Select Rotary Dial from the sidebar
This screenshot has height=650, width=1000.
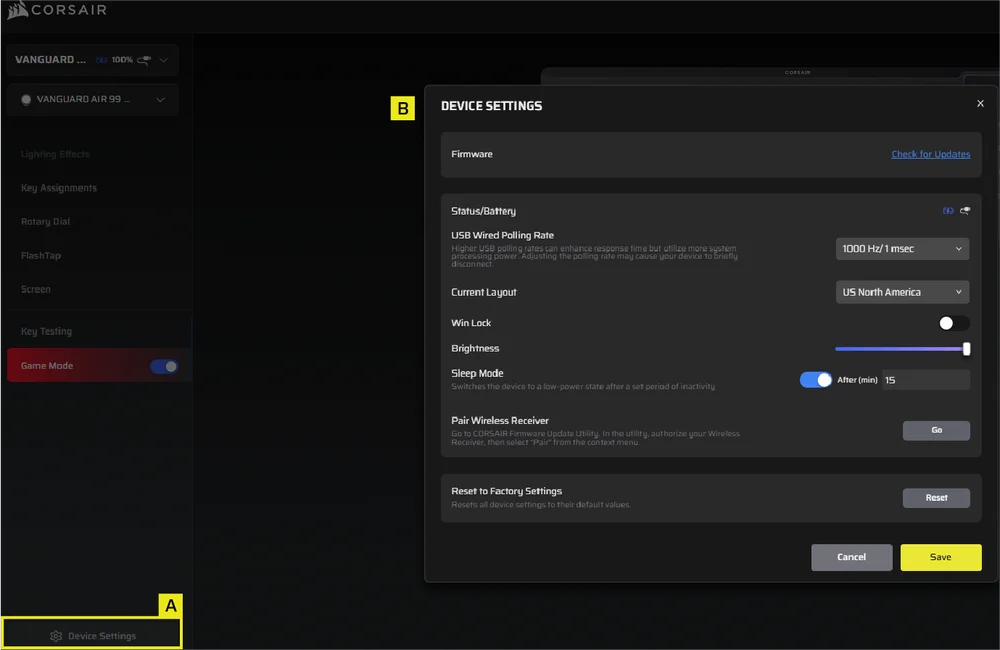point(46,222)
